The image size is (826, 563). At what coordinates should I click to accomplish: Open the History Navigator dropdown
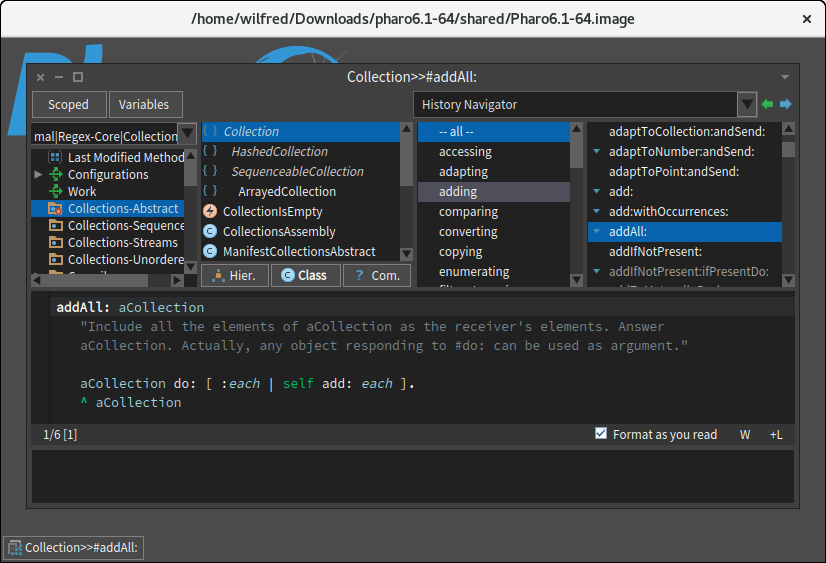click(746, 105)
